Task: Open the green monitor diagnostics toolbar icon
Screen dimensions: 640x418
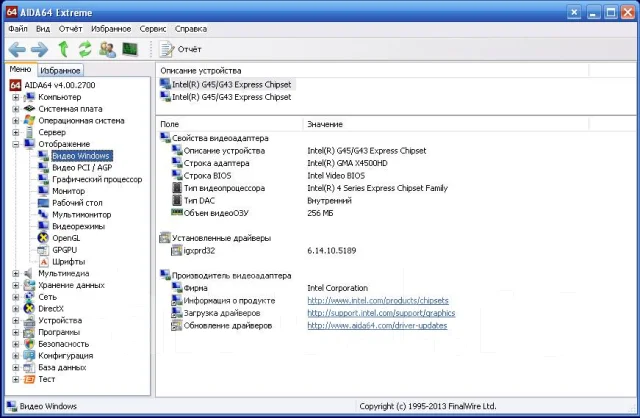Action: 130,49
